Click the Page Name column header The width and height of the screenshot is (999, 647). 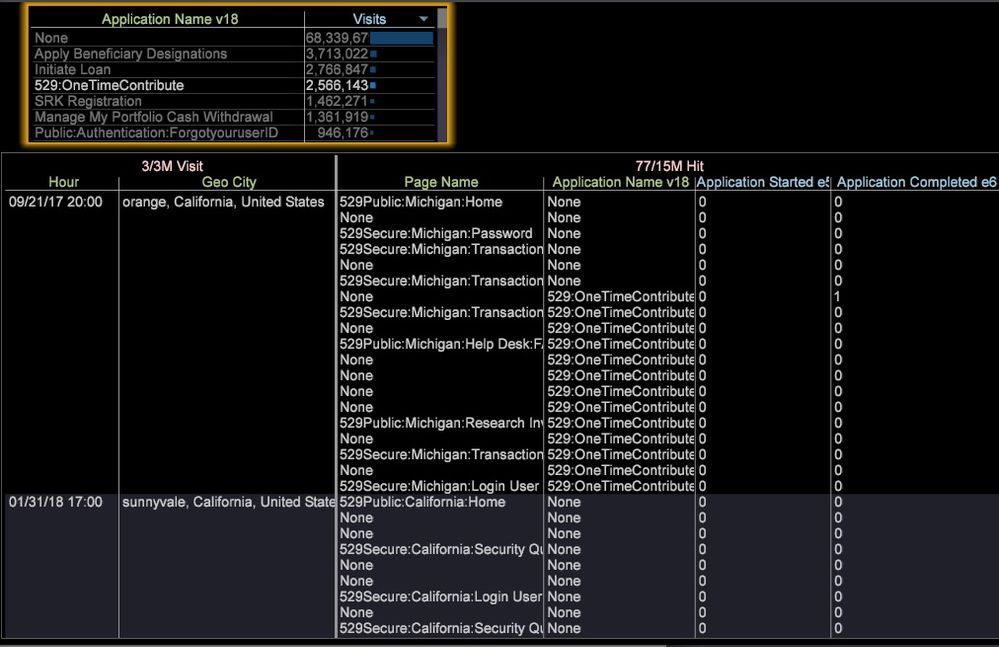tap(441, 182)
